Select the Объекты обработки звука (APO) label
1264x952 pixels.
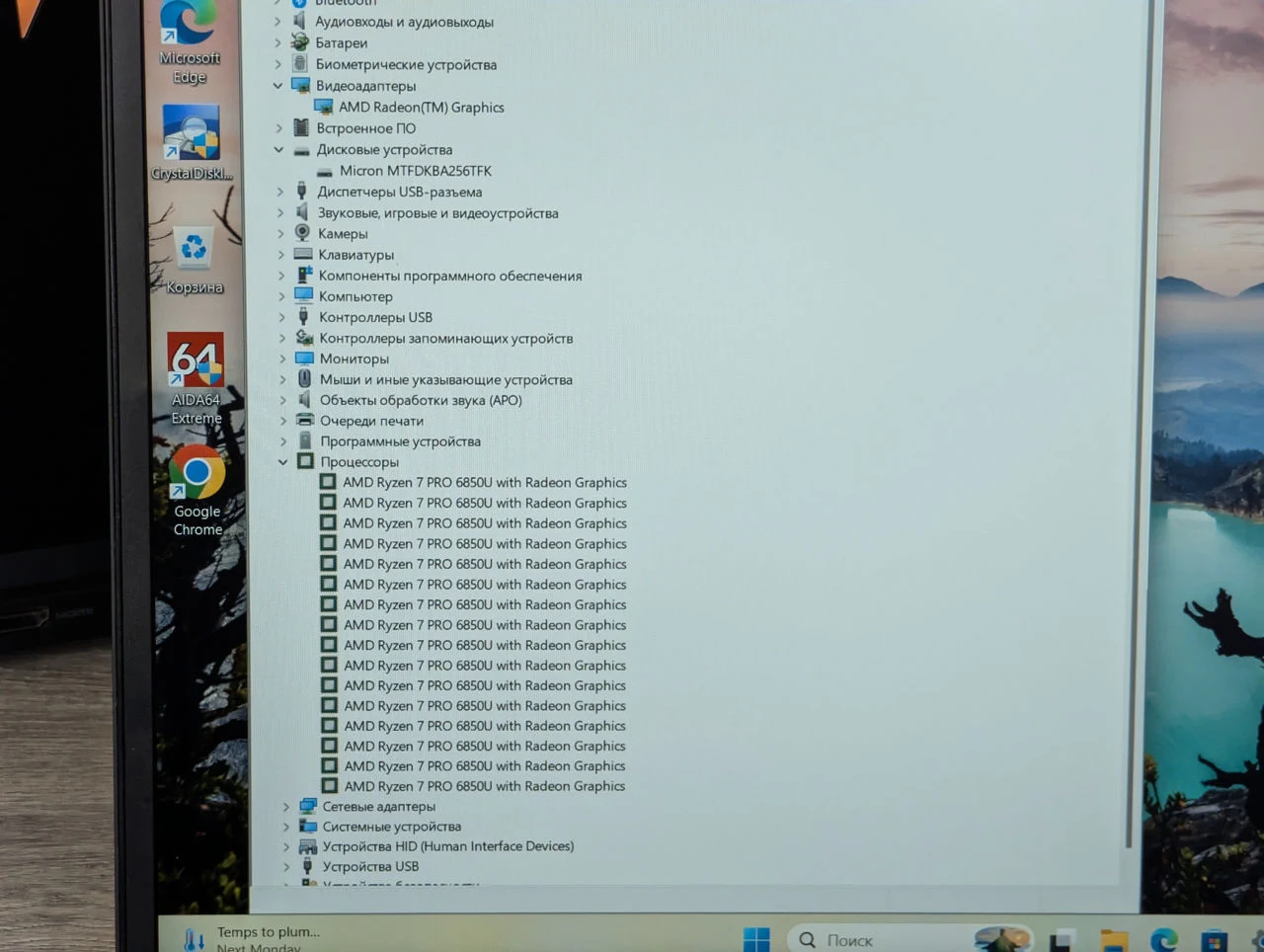pos(421,400)
